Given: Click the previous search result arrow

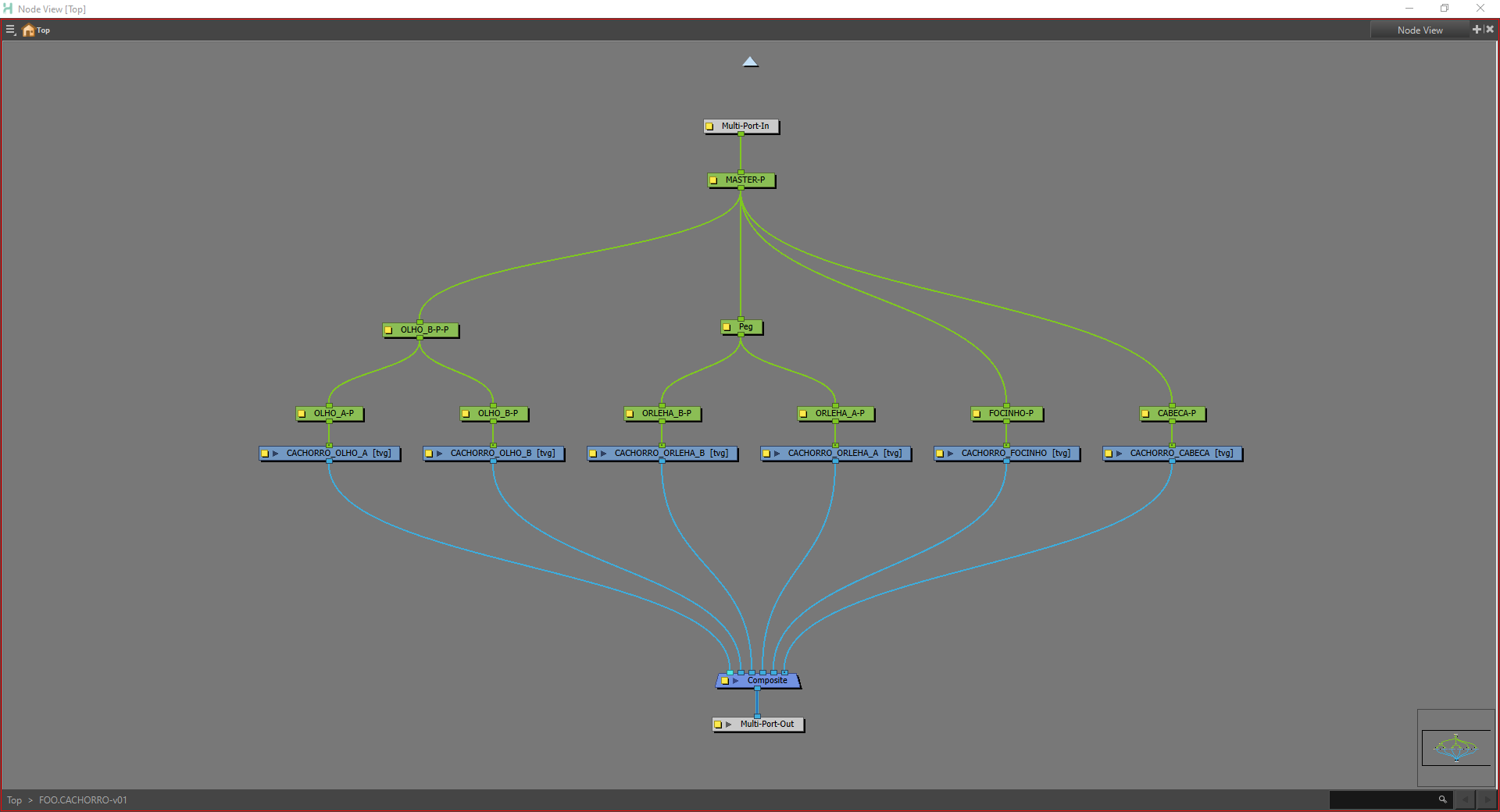Looking at the screenshot, I should (x=1465, y=800).
